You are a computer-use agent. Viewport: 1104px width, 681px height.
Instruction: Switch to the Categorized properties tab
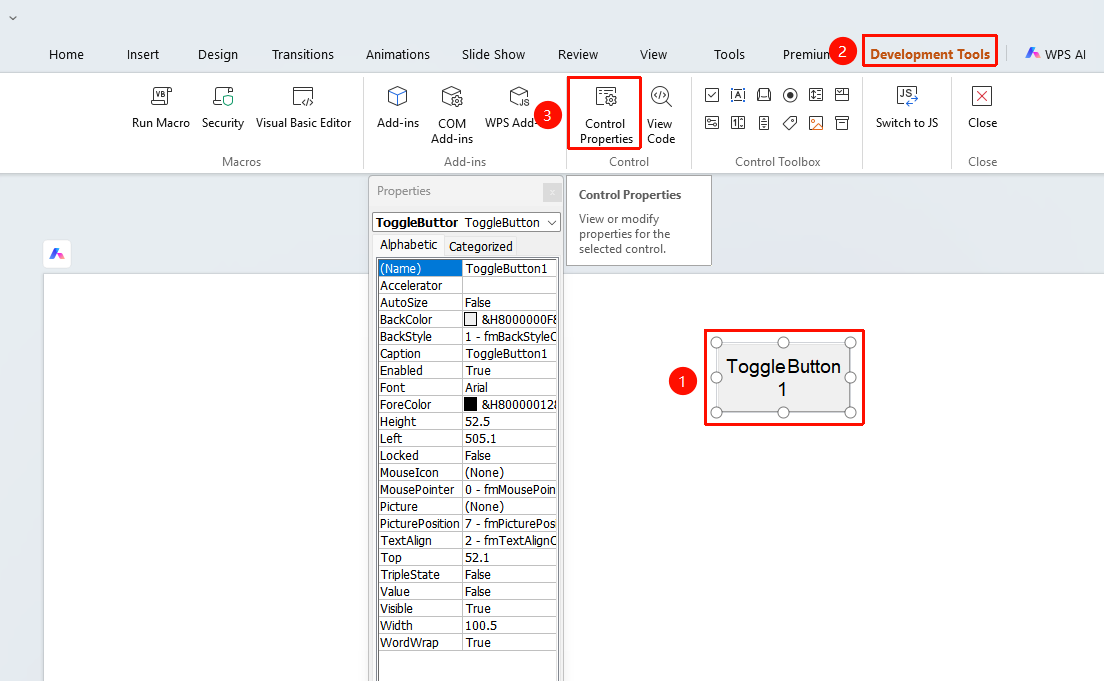[480, 246]
